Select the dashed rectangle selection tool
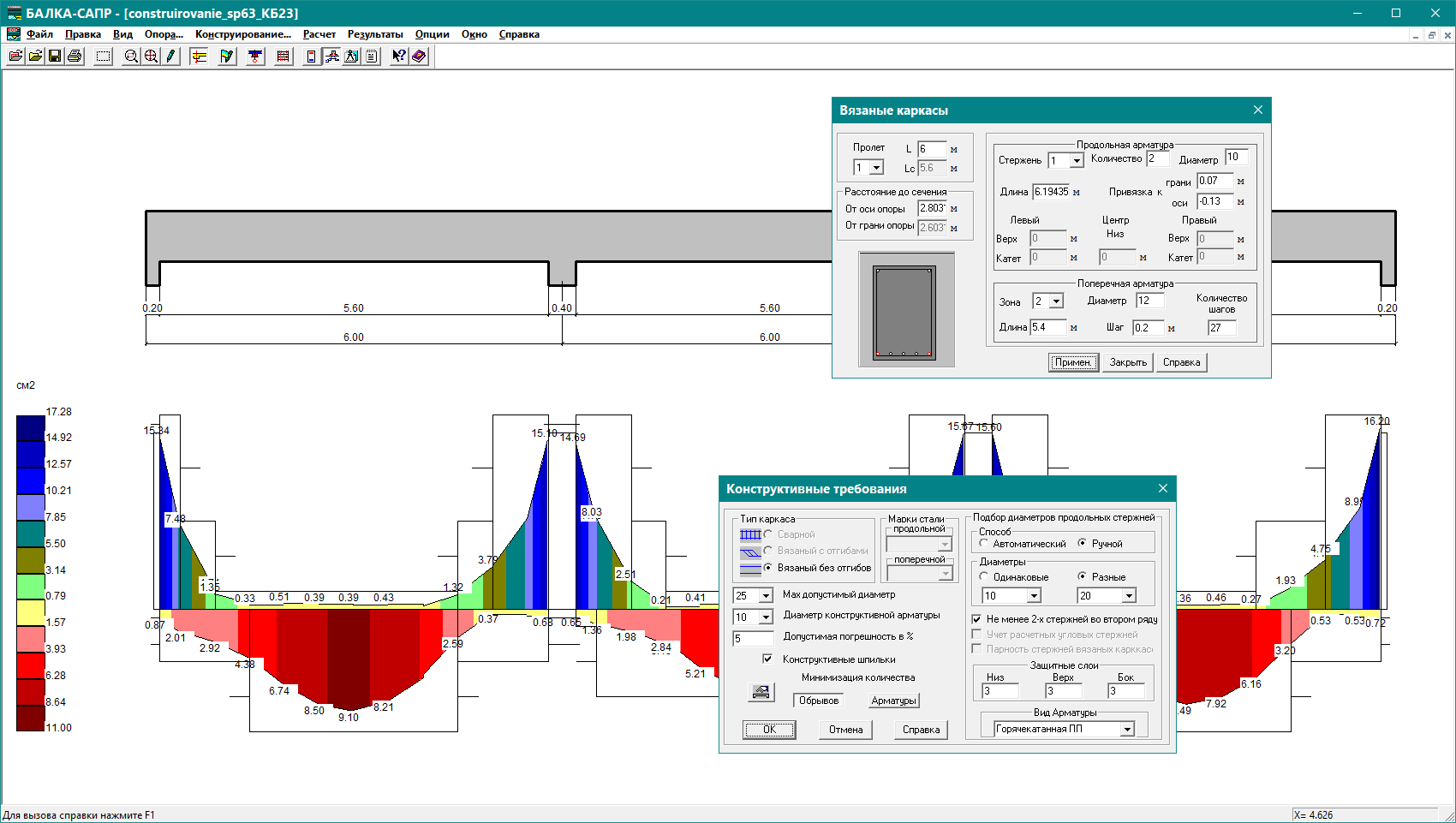This screenshot has width=1456, height=823. click(103, 57)
